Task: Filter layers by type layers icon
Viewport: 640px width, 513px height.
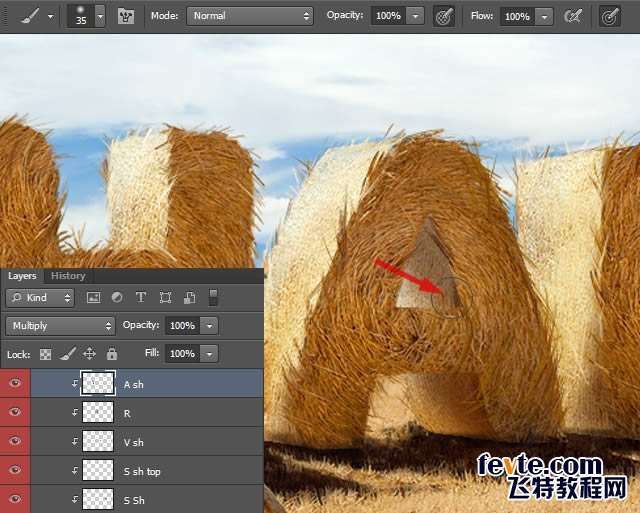Action: pyautogui.click(x=141, y=297)
